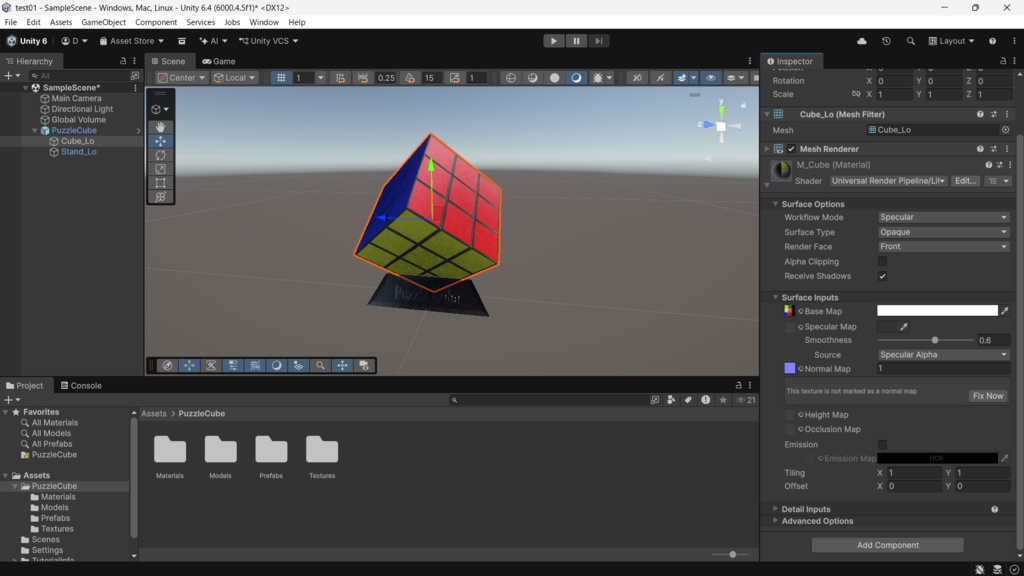Image resolution: width=1024 pixels, height=576 pixels.
Task: Open the version history icon
Action: [886, 40]
